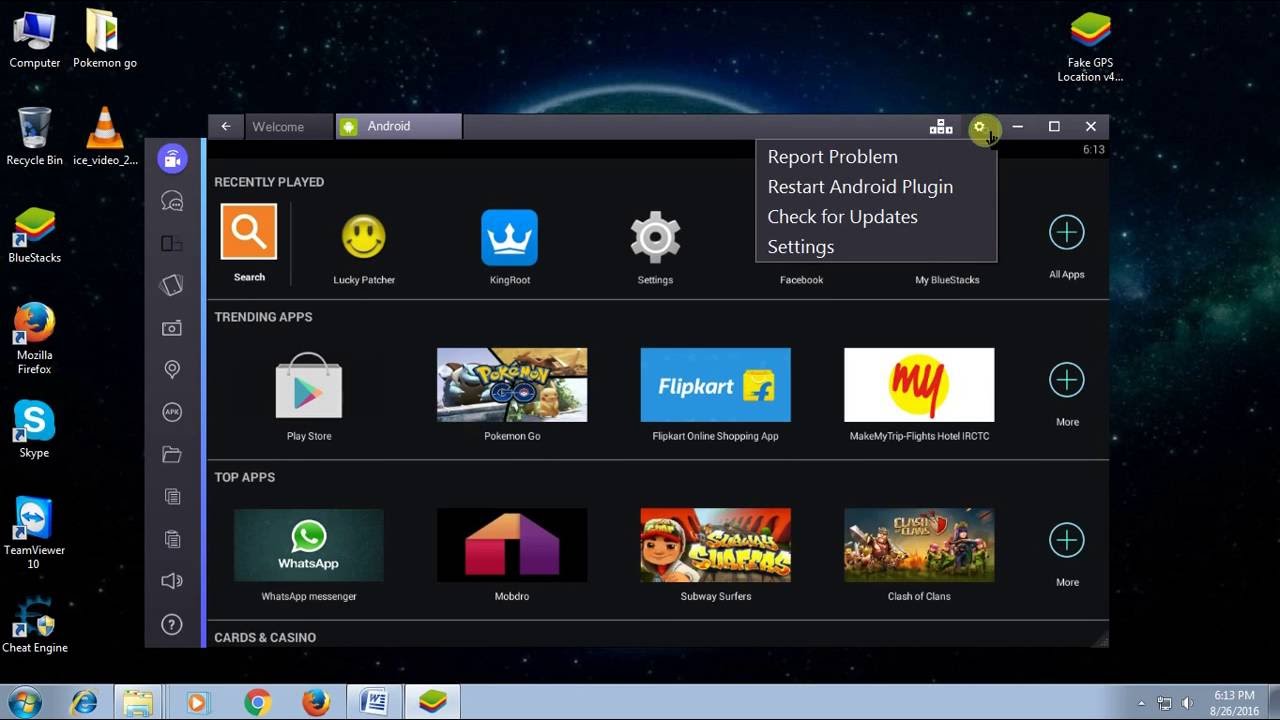The height and width of the screenshot is (720, 1280).
Task: Click the yellow gear options icon
Action: click(980, 127)
